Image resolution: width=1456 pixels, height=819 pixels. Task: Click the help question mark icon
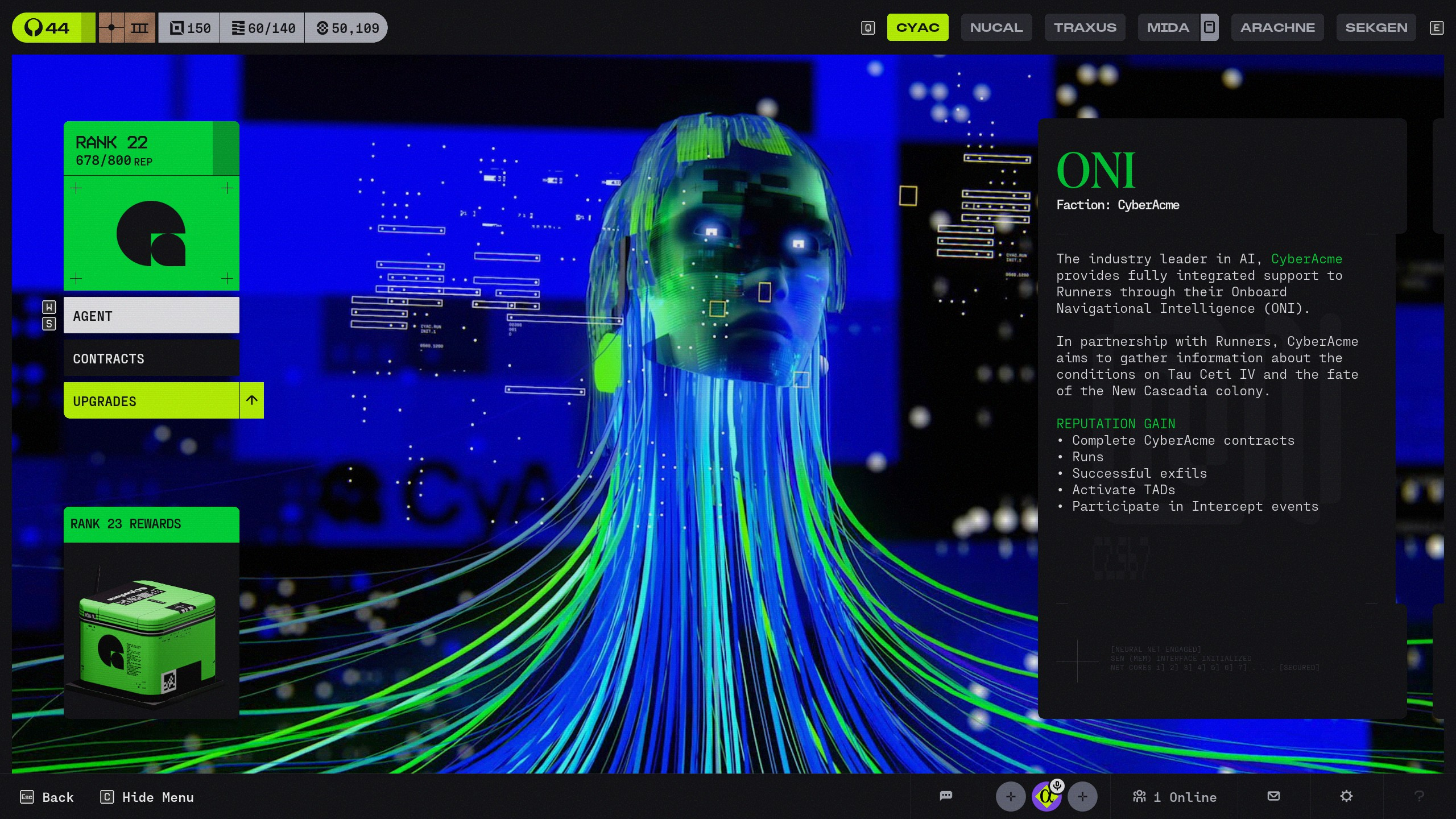coord(1418,796)
